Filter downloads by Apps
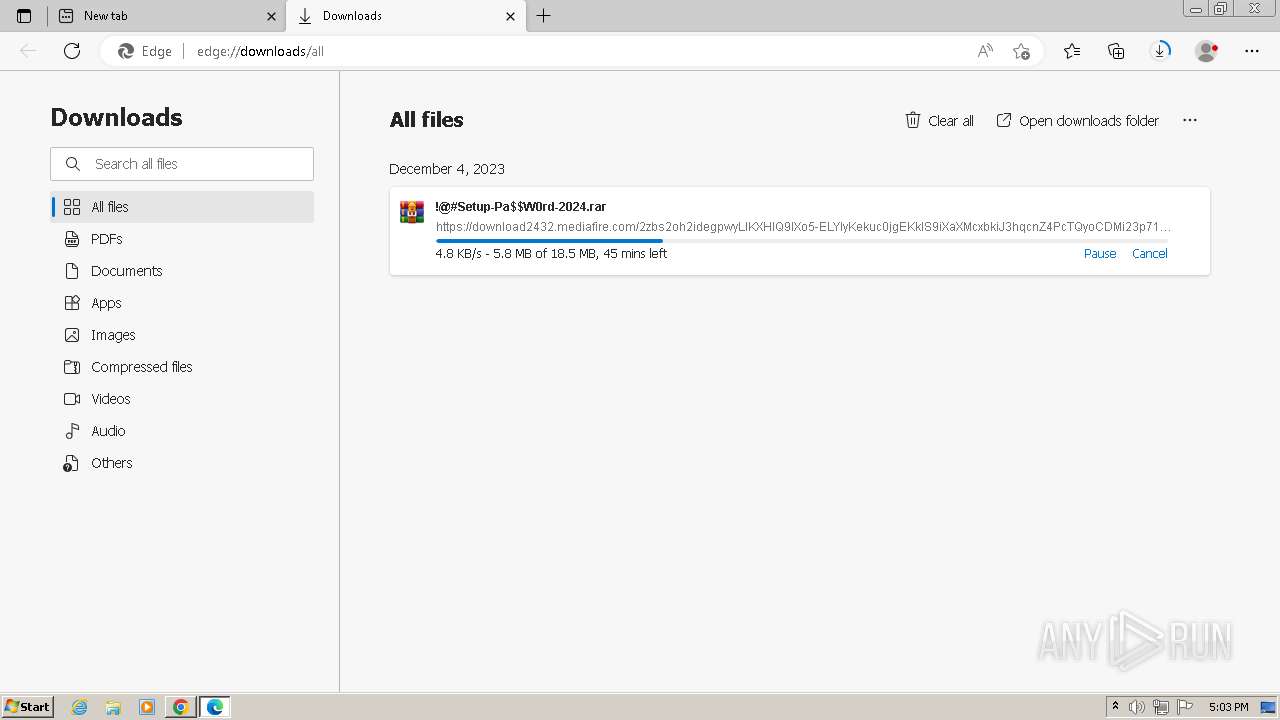The height and width of the screenshot is (720, 1280). click(182, 303)
